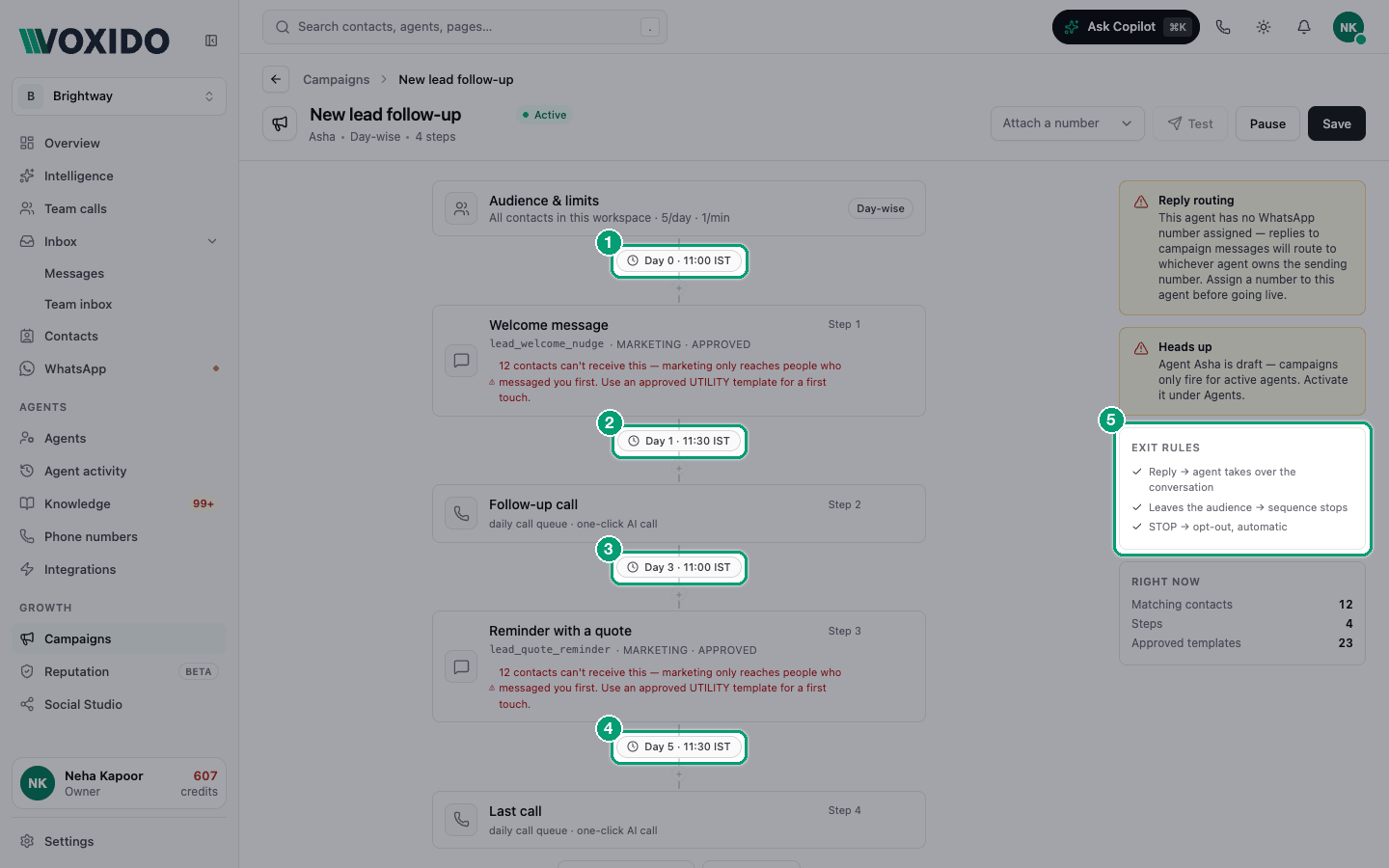Screen dimensions: 1389x868
Task: Open Settings in the sidebar
Action: pos(119,841)
